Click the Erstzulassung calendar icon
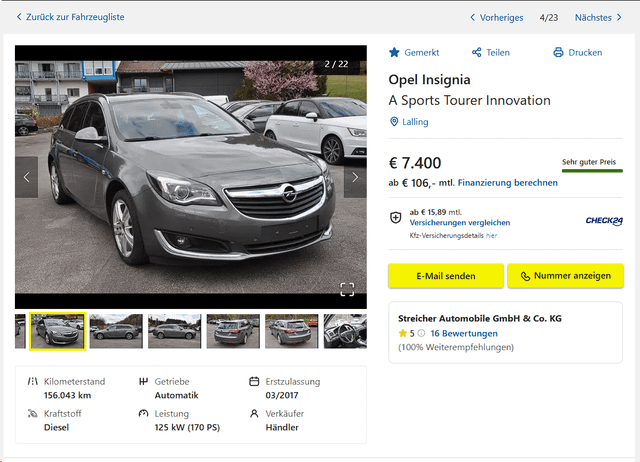640x462 pixels. [x=254, y=381]
